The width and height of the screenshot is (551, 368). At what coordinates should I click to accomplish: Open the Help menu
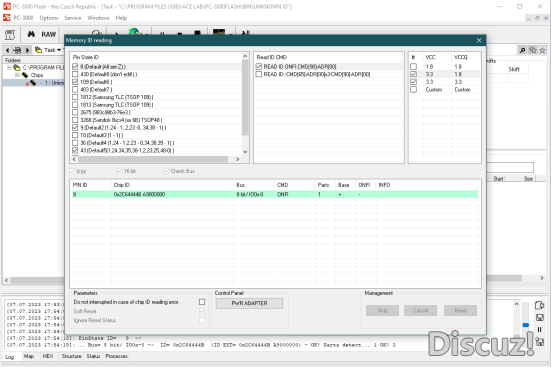[121, 18]
